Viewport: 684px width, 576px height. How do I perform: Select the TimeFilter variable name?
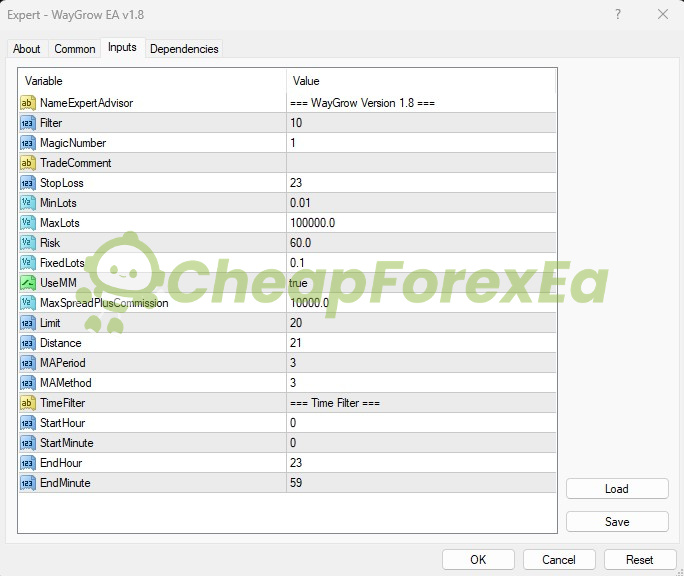point(62,403)
